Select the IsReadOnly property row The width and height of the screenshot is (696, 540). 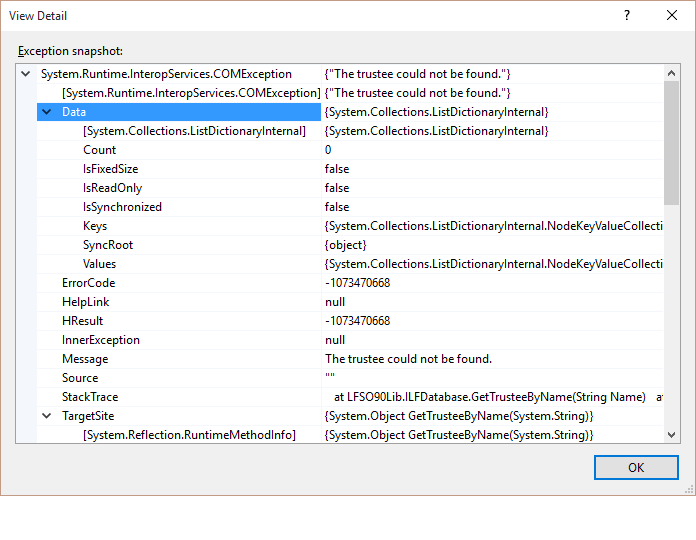click(114, 188)
